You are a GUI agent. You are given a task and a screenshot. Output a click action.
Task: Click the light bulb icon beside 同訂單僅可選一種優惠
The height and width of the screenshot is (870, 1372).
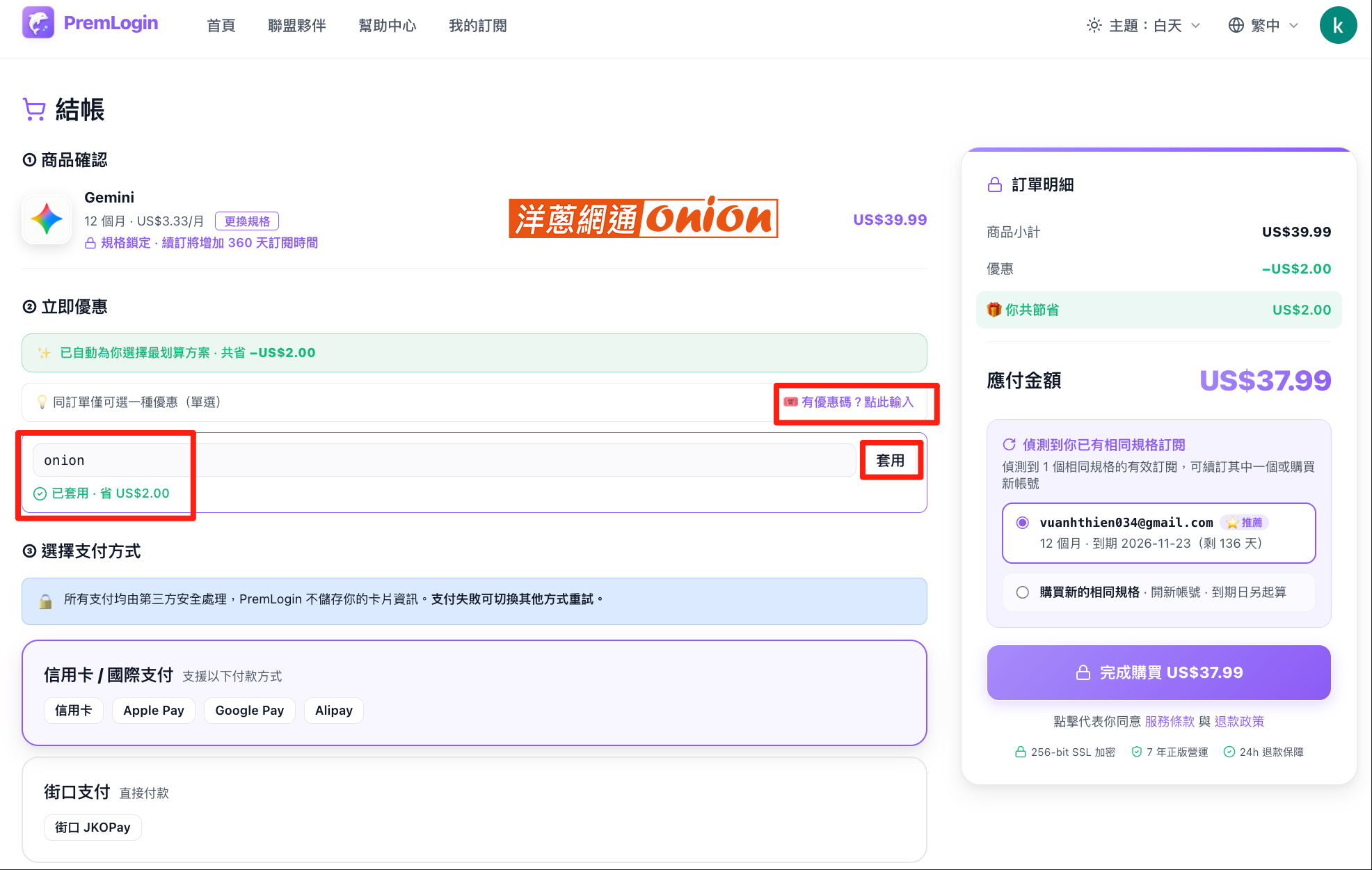(42, 402)
